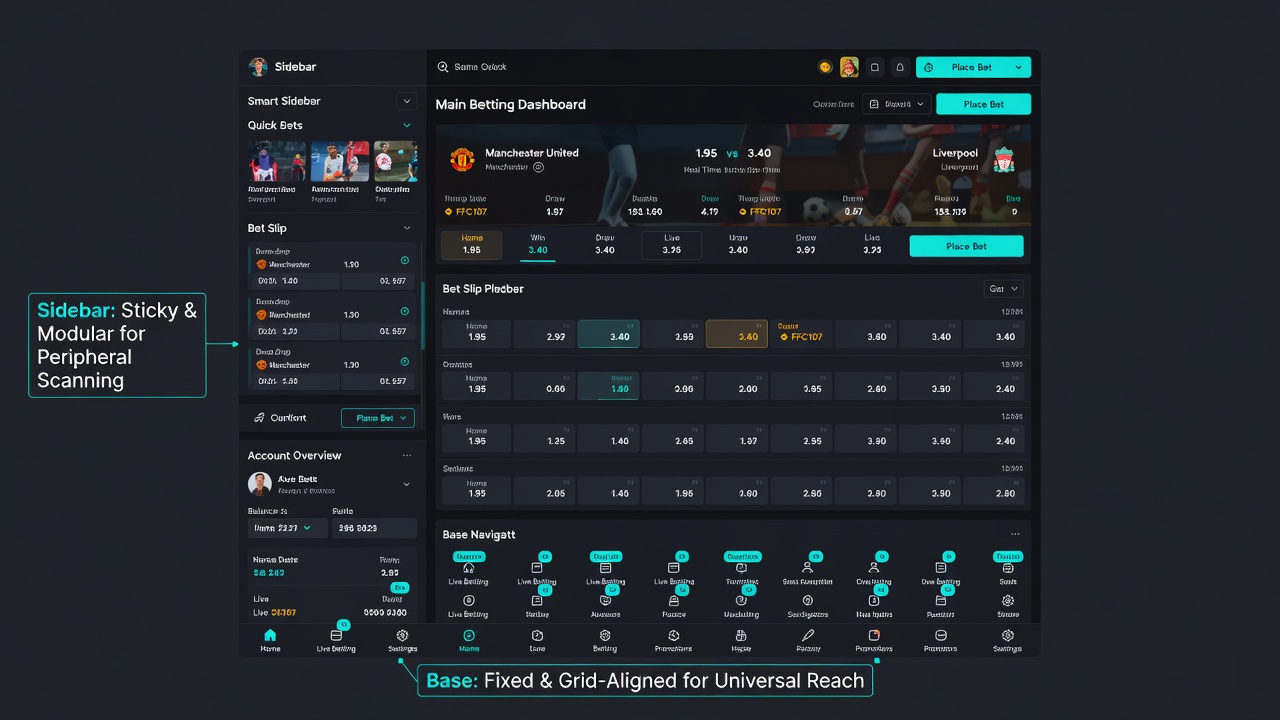1280x720 pixels.
Task: Pick the teal highlighted 1.80 odds cell
Action: (x=608, y=386)
